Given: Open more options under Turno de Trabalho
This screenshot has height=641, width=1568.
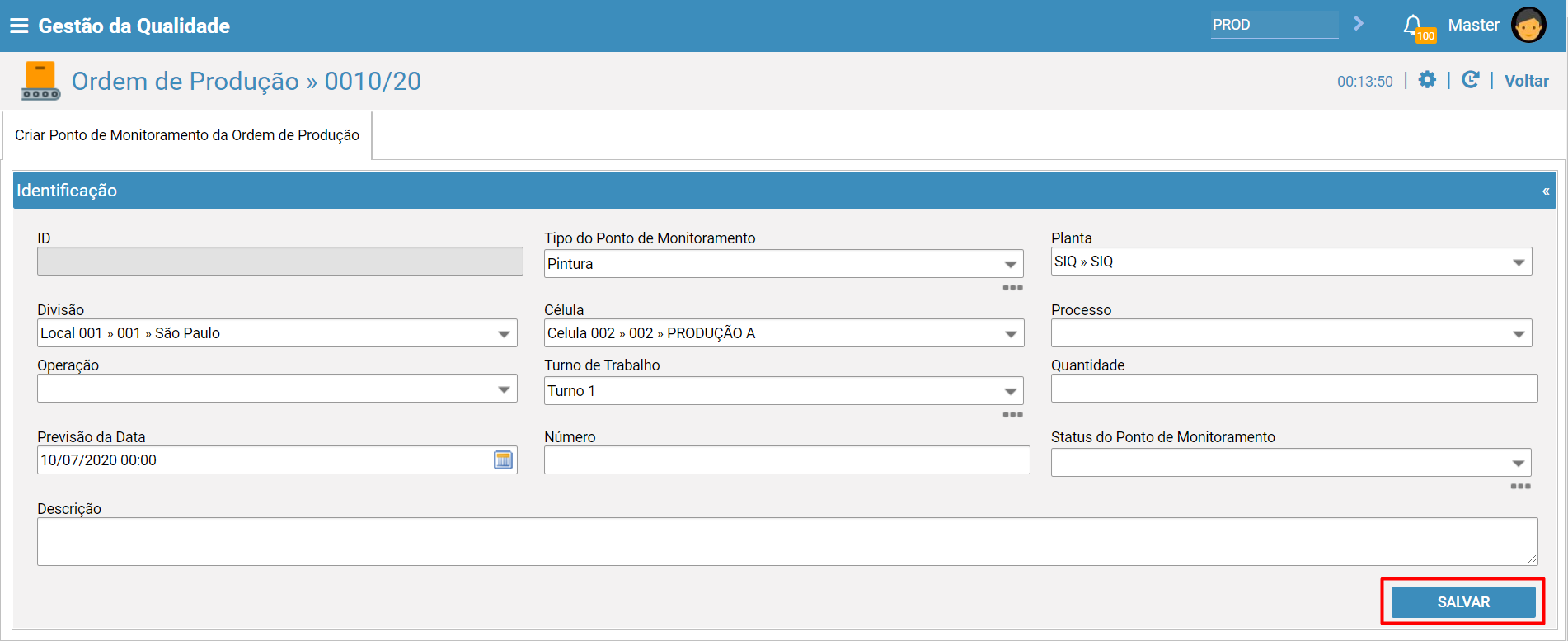Looking at the screenshot, I should point(1012,415).
